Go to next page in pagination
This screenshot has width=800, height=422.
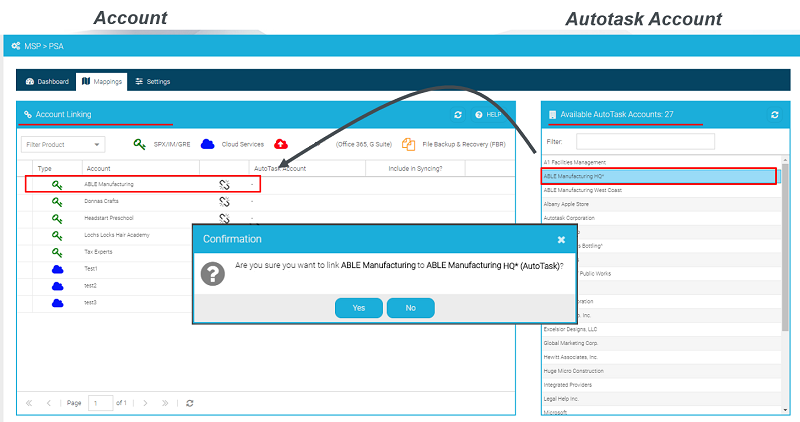145,403
